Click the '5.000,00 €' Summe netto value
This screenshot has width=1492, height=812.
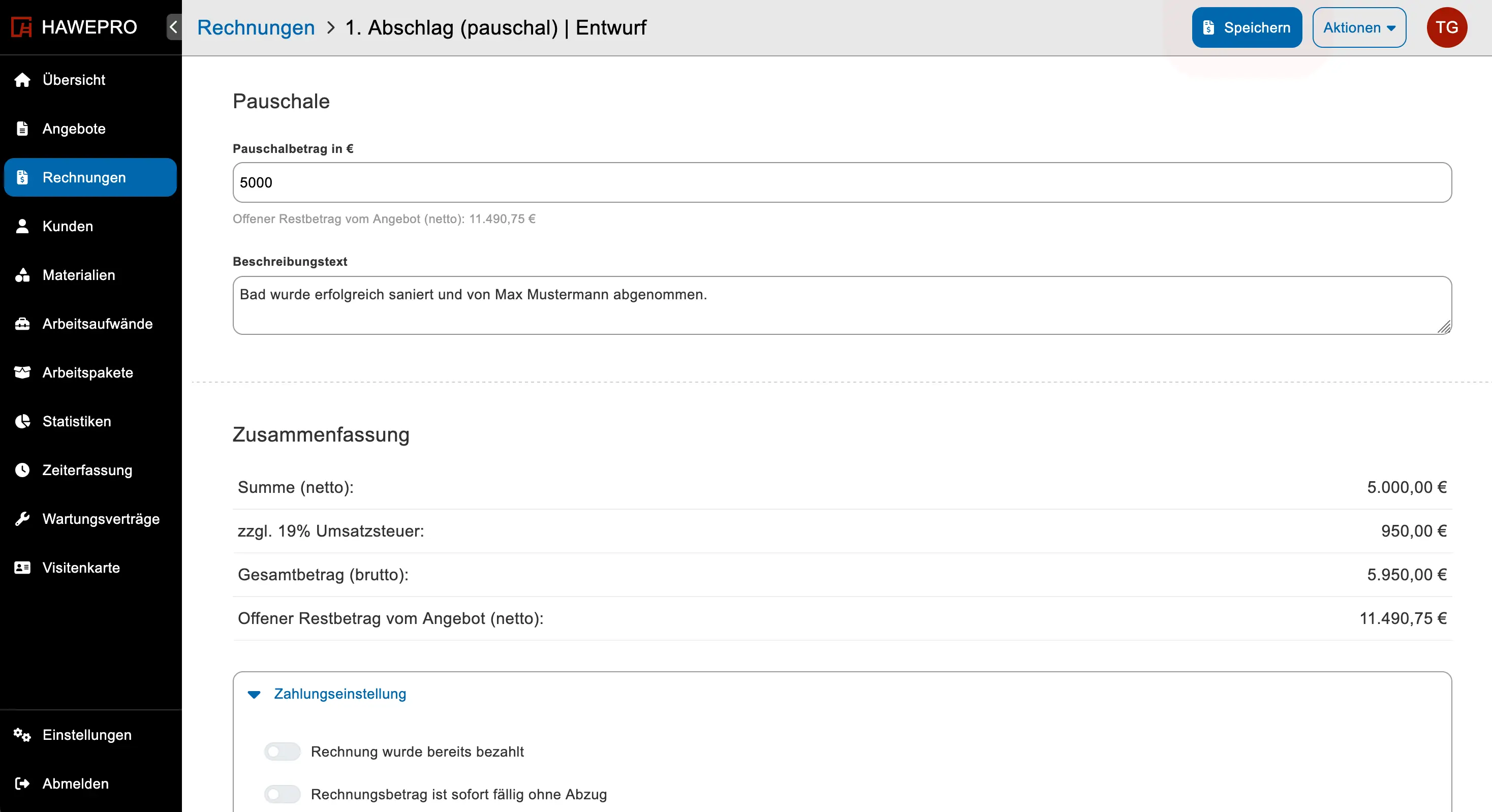[1406, 487]
